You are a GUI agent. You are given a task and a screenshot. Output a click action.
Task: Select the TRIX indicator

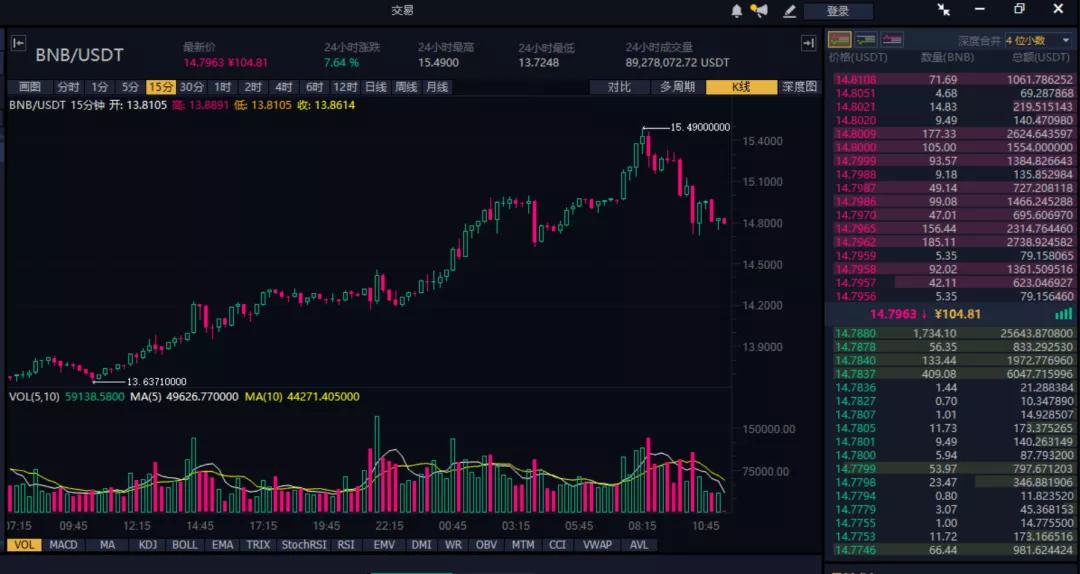[x=258, y=545]
